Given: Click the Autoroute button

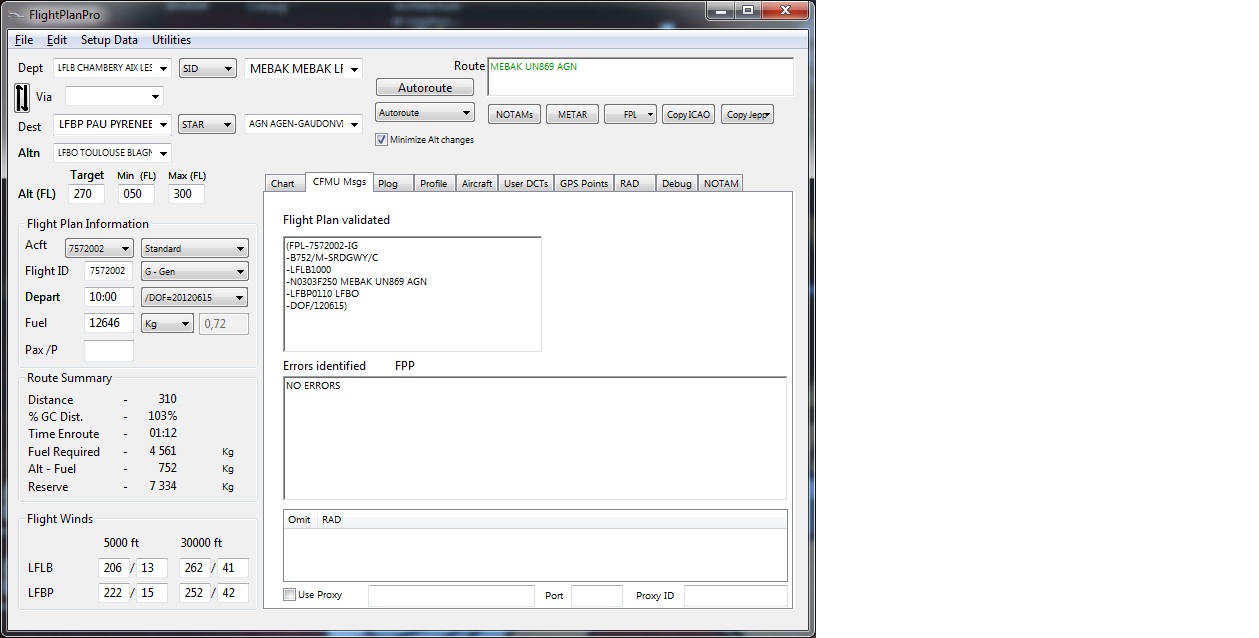Looking at the screenshot, I should coord(425,88).
